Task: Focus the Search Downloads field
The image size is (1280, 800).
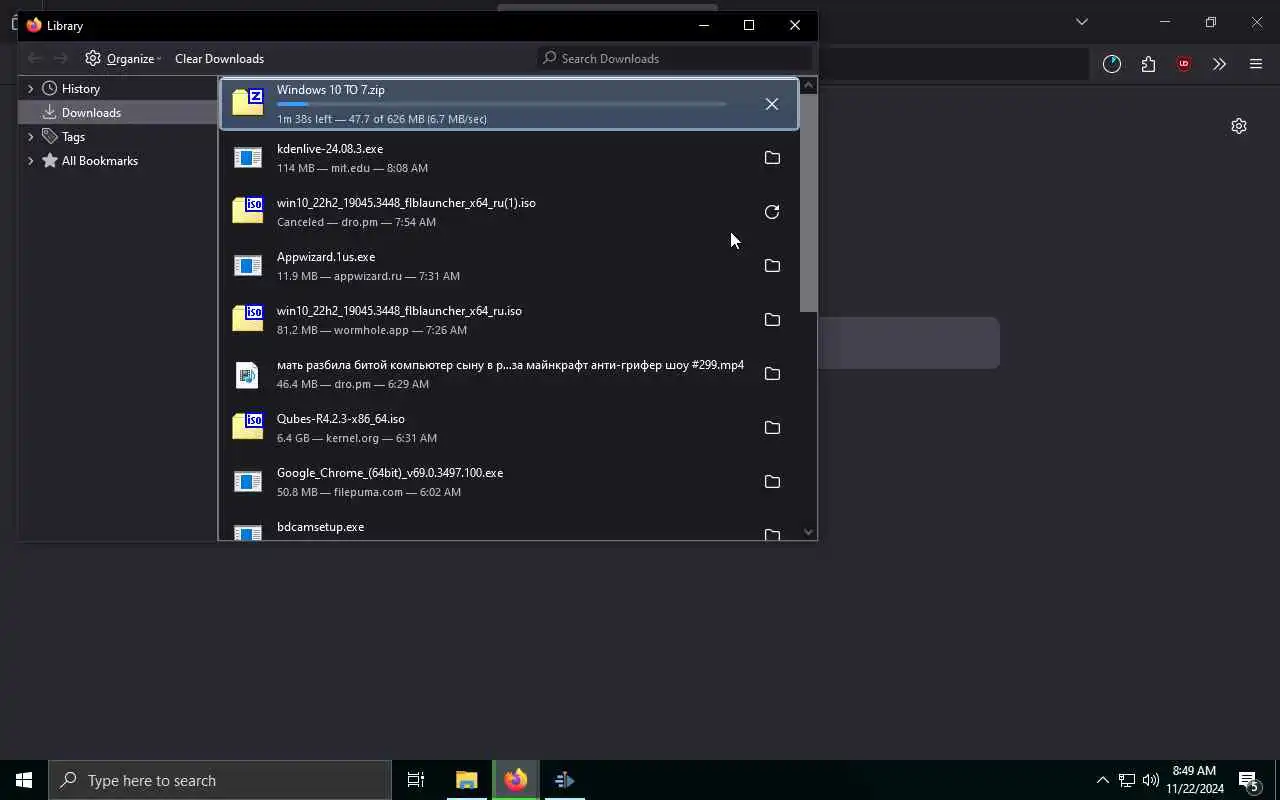Action: point(675,58)
